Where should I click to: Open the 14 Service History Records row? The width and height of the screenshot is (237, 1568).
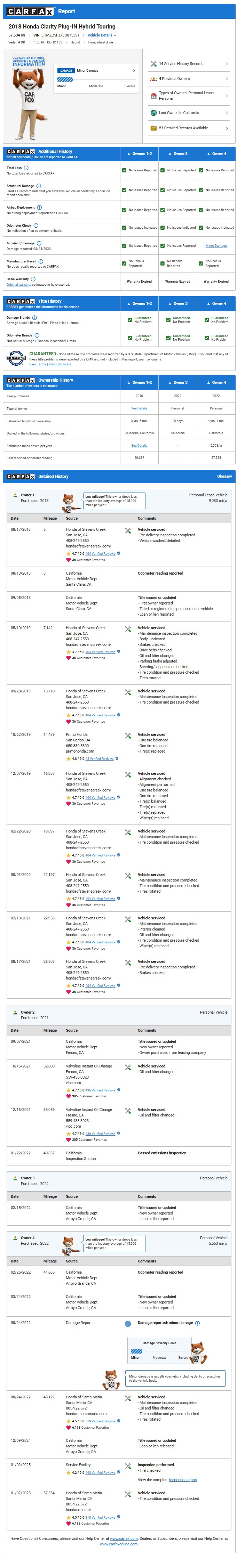pyautogui.click(x=189, y=63)
